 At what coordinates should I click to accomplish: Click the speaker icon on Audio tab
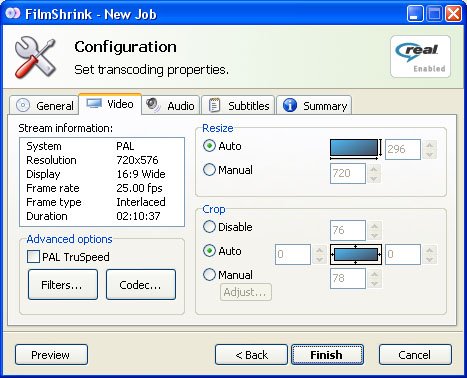click(153, 105)
